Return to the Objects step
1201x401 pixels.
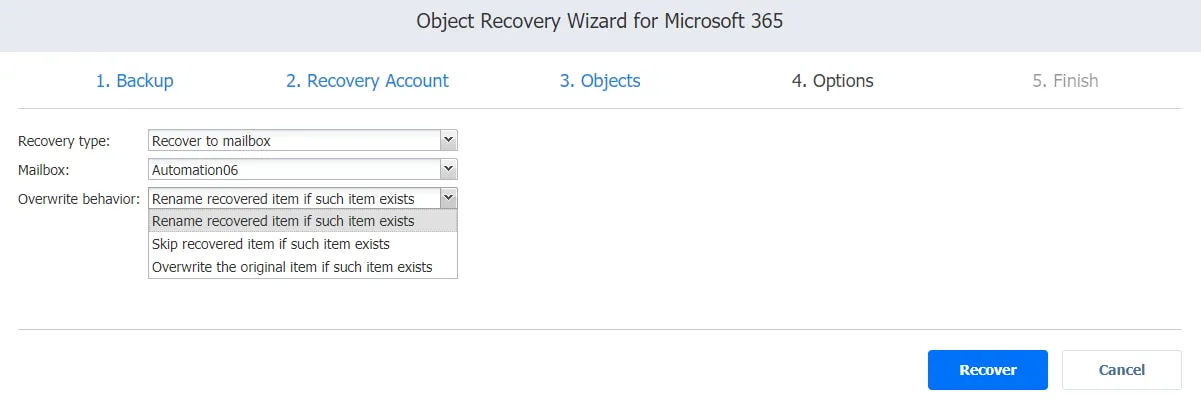point(600,81)
